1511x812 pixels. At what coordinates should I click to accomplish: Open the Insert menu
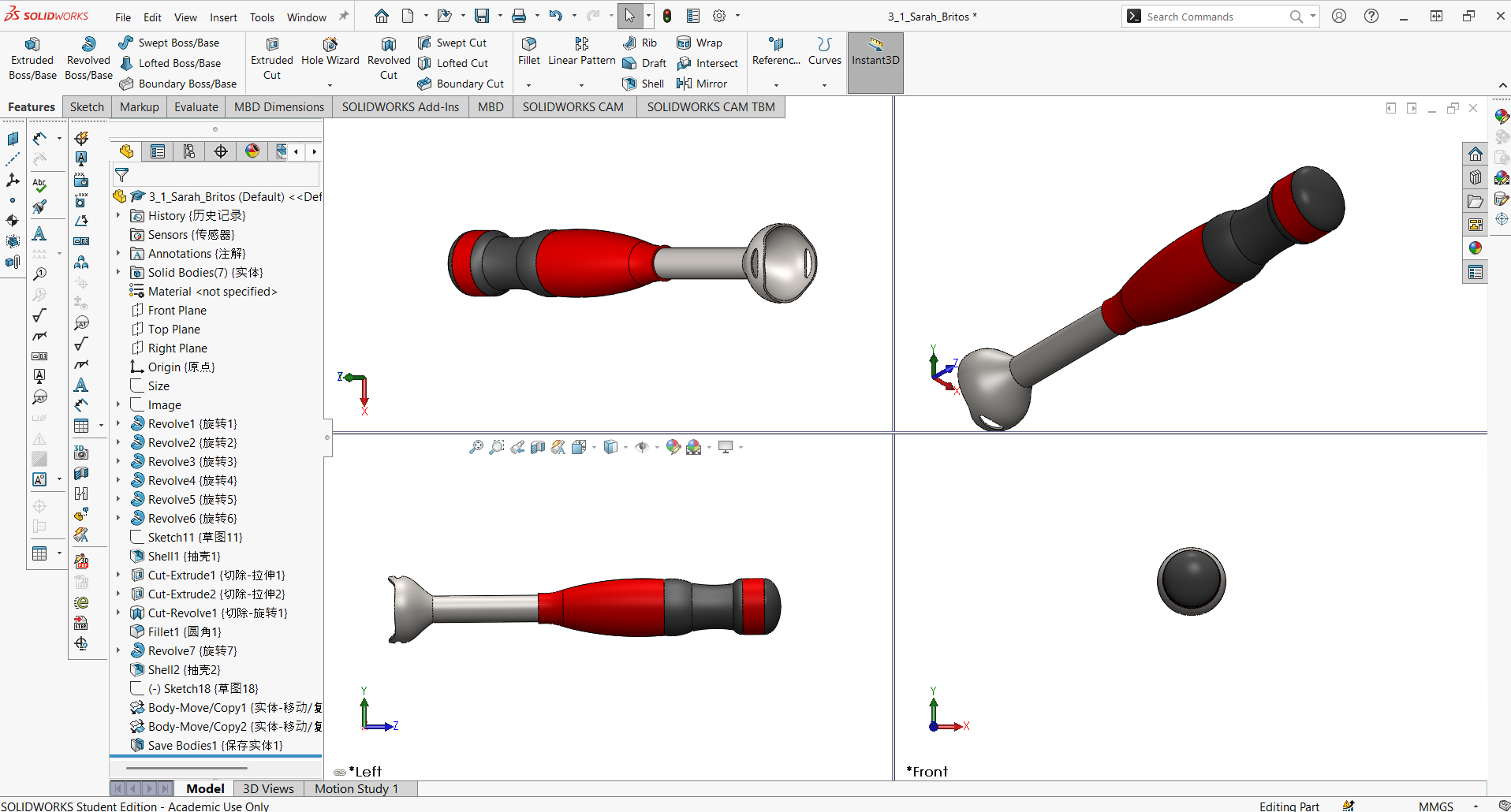pyautogui.click(x=223, y=17)
